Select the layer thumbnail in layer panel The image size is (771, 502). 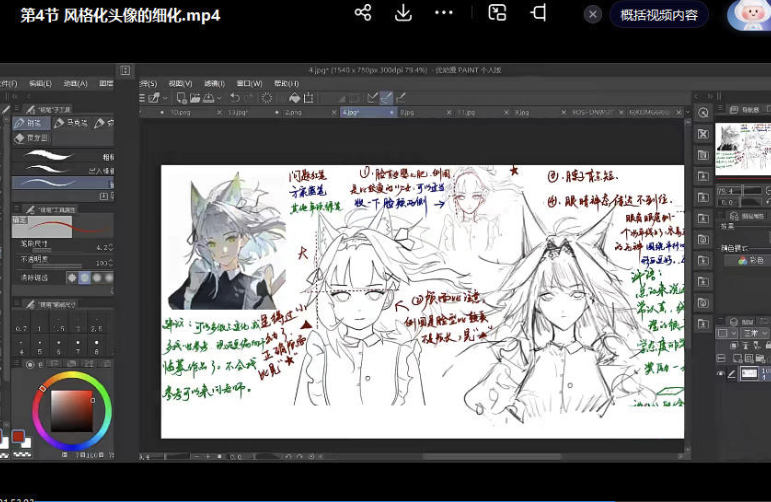point(749,374)
